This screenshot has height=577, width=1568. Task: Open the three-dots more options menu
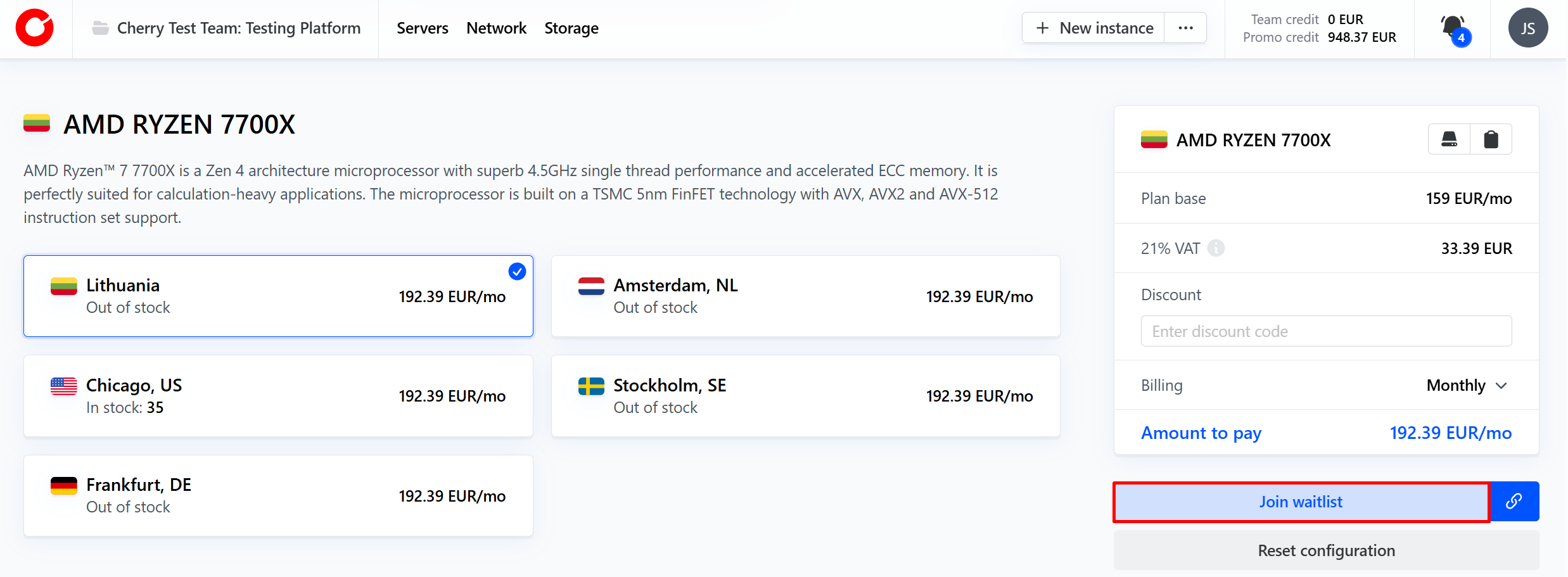[x=1185, y=29]
